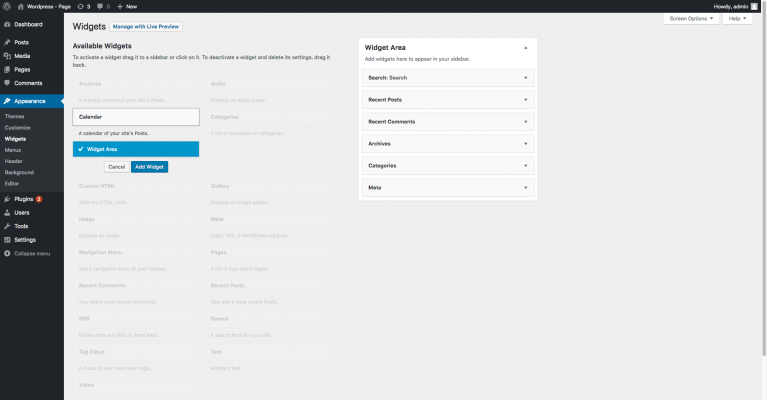The image size is (767, 400).
Task: Click the Wordpress - Page site name
Action: coord(49,6)
